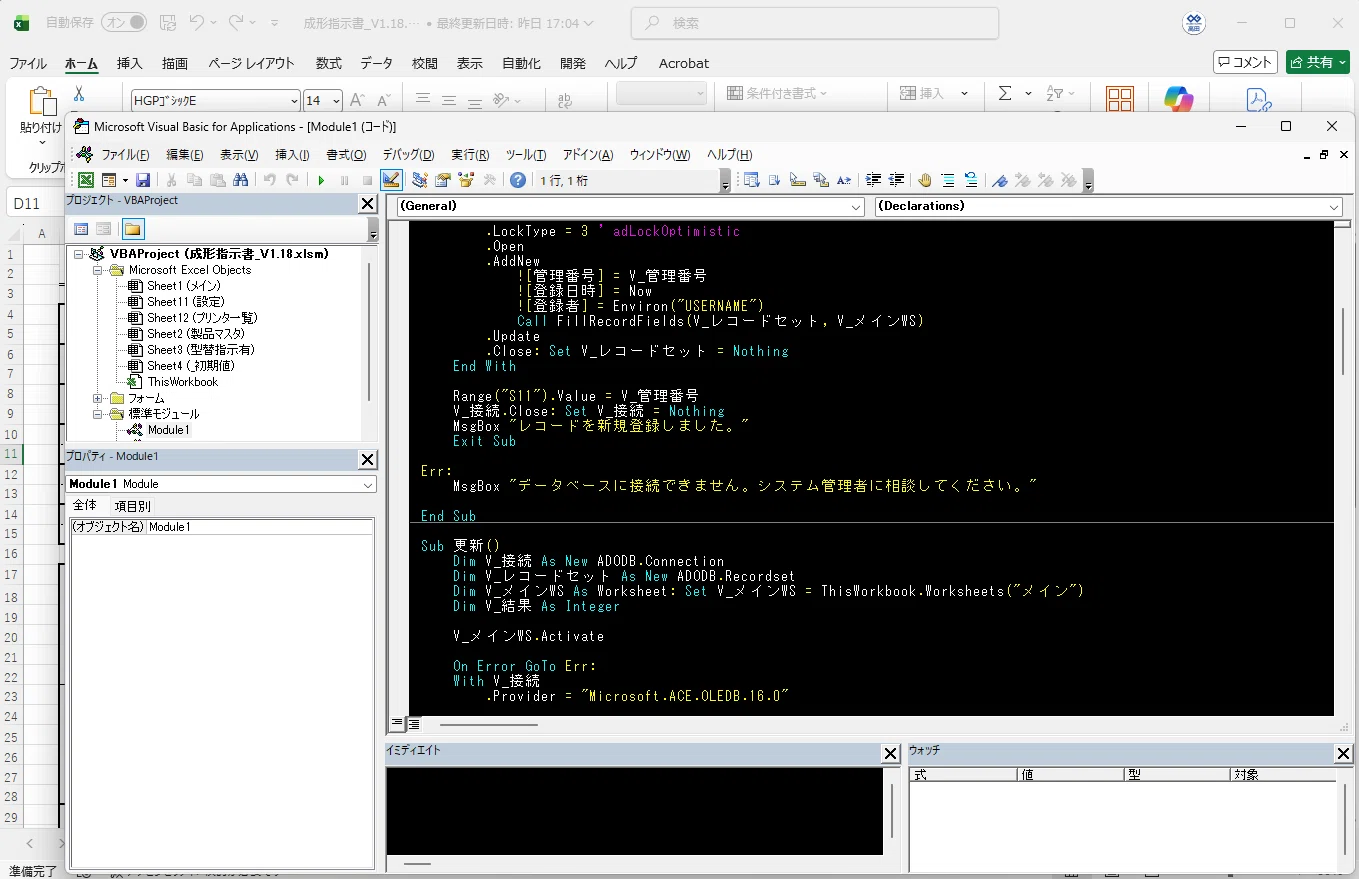
Task: Click the Outdent icon in Edit toolbar
Action: [896, 180]
